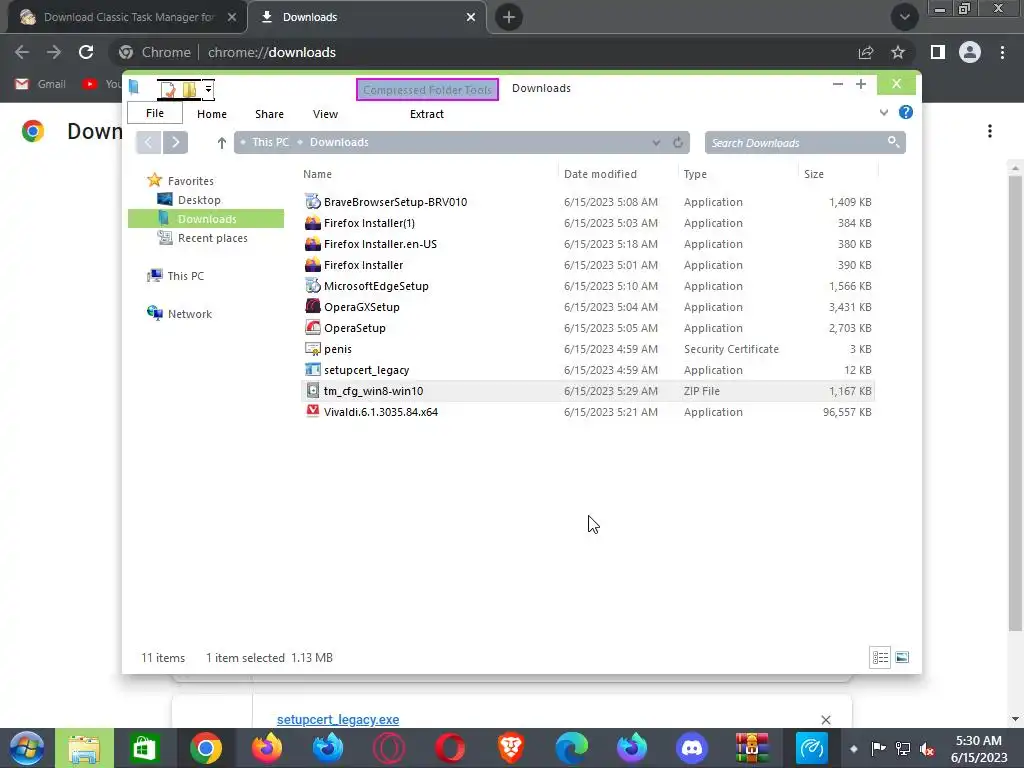
Task: Go back in Explorer navigation
Action: (148, 142)
